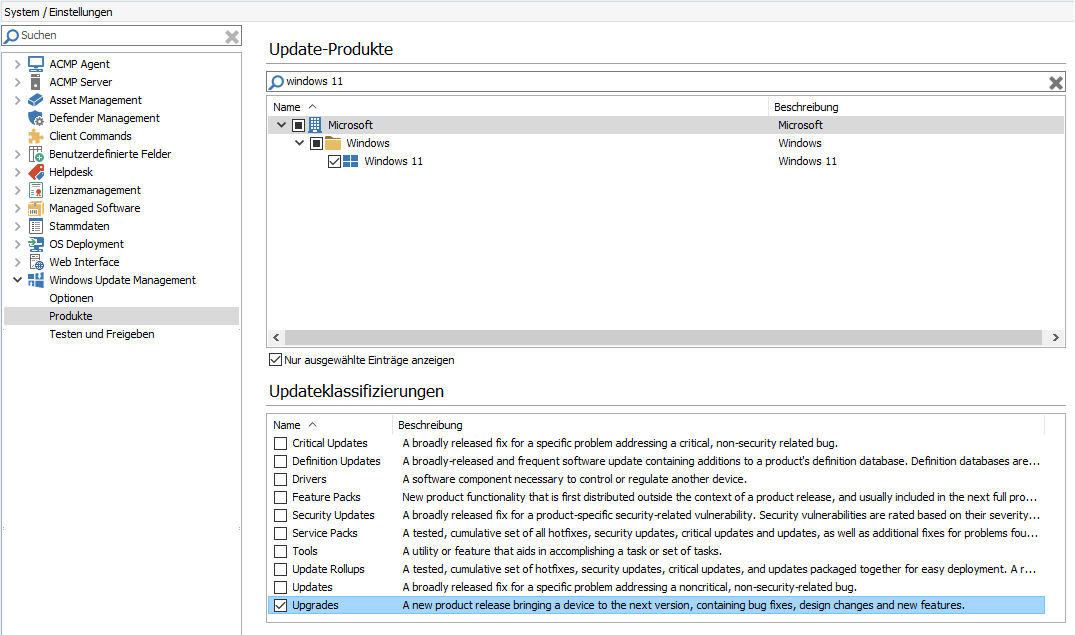Clear the settings search with the X
1075x635 pixels.
pos(232,36)
